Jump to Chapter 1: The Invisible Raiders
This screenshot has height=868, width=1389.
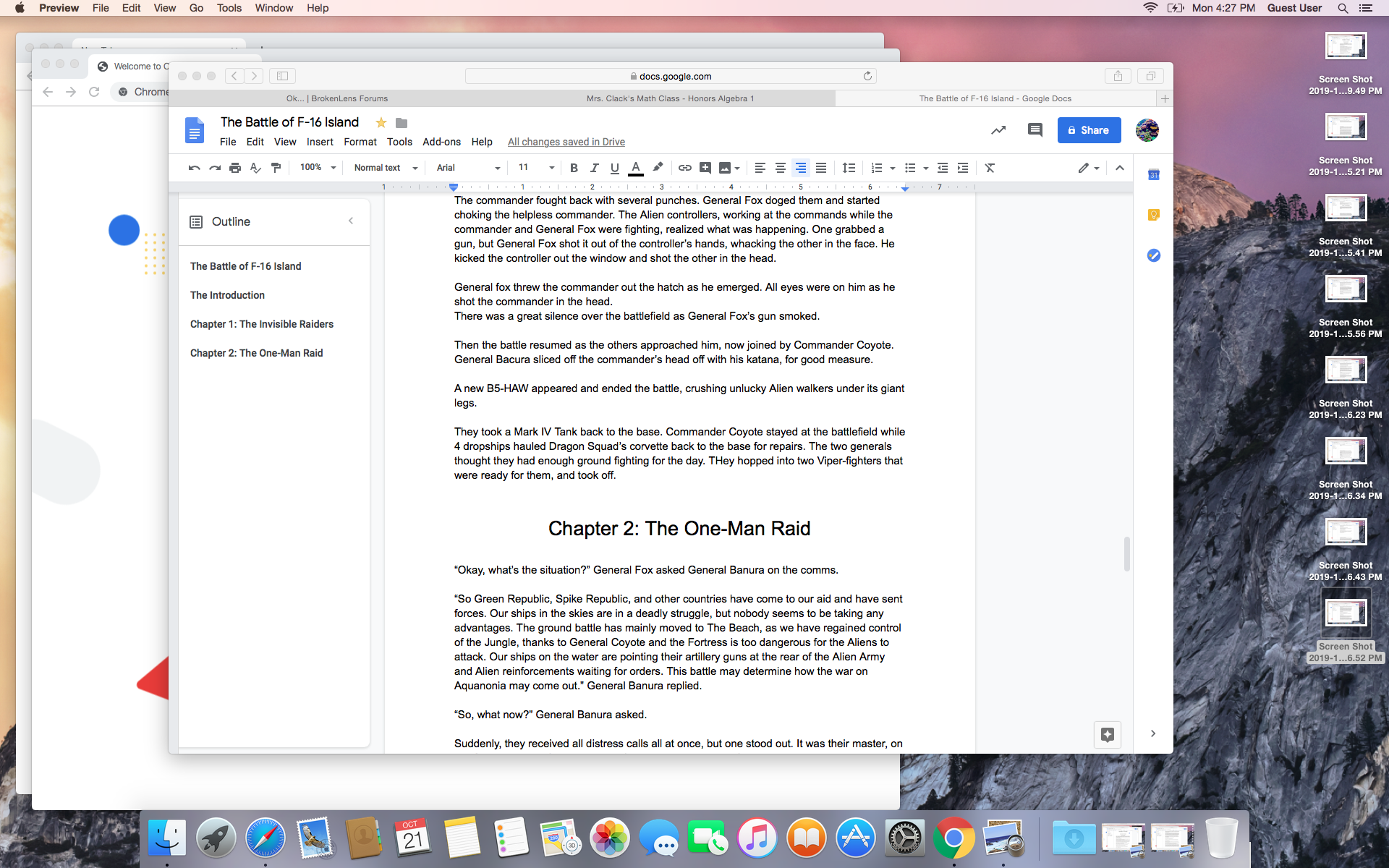[262, 324]
